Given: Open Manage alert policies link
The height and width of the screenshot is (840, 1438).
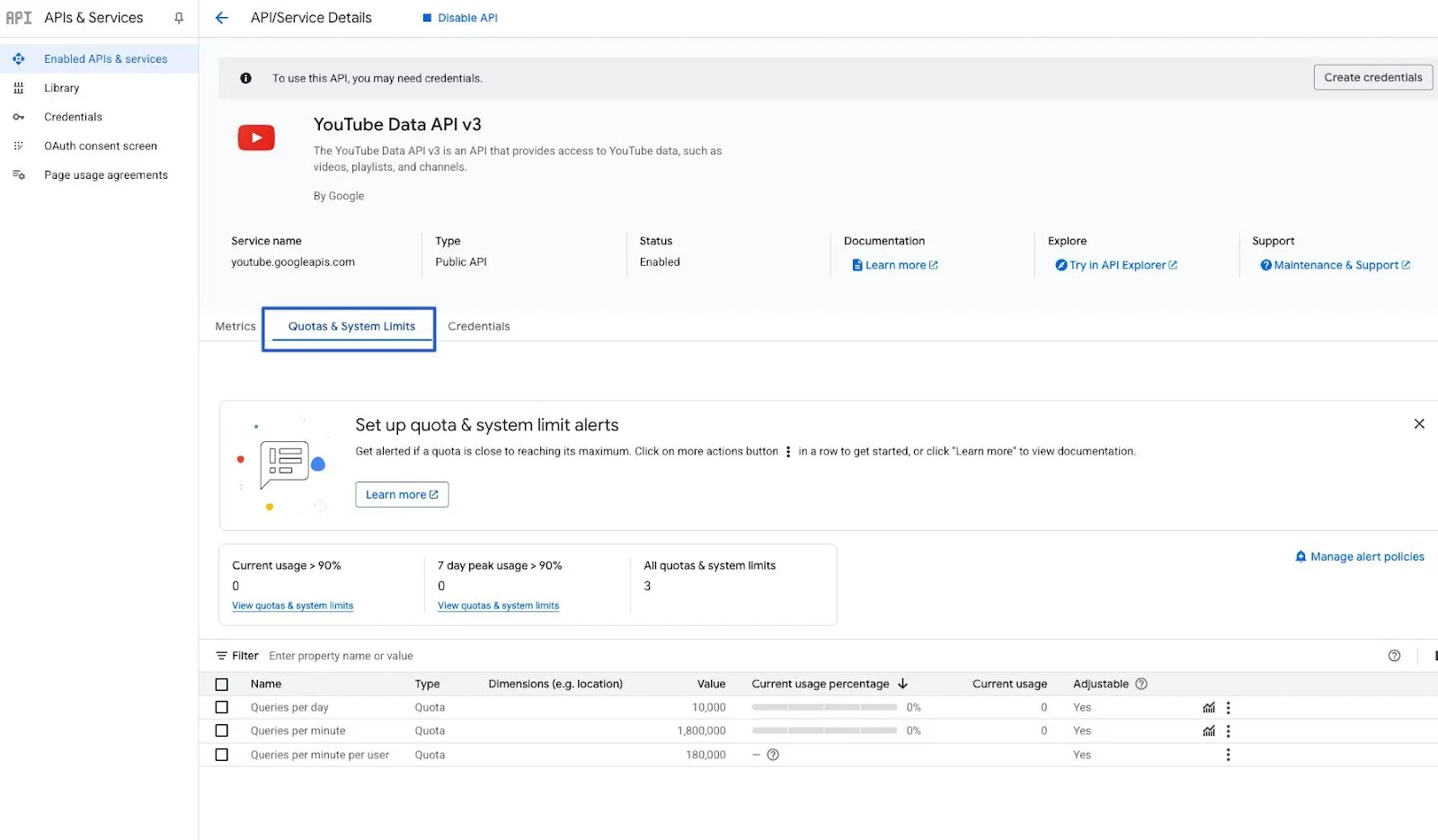Looking at the screenshot, I should click(1366, 557).
